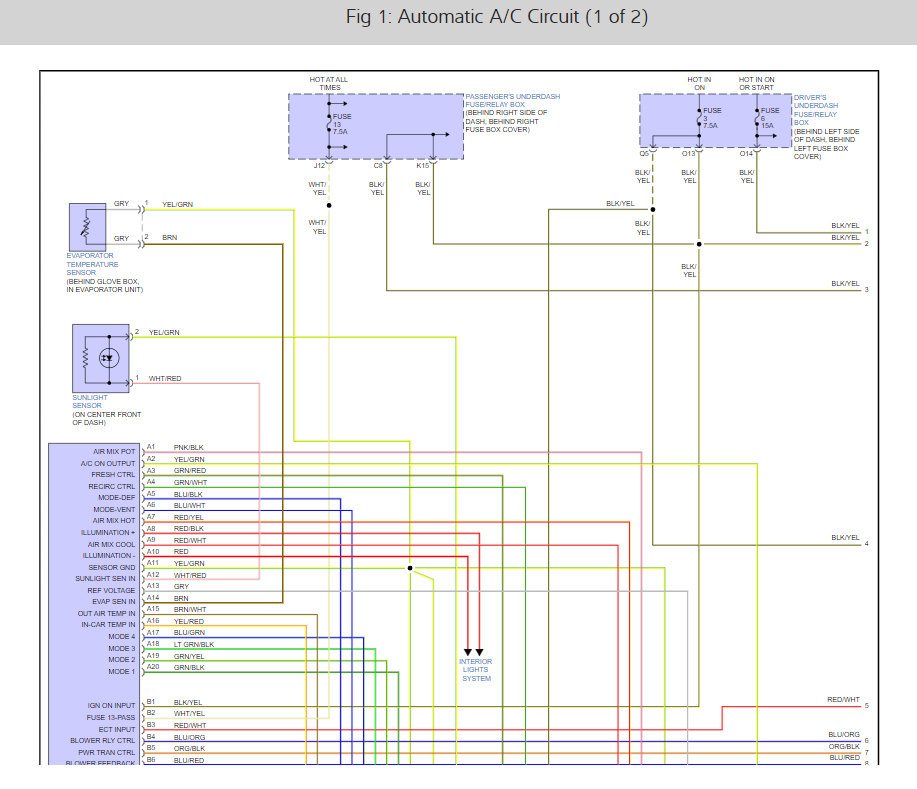Select the 'MODE-VENT' pin label
The height and width of the screenshot is (789, 917).
[114, 509]
